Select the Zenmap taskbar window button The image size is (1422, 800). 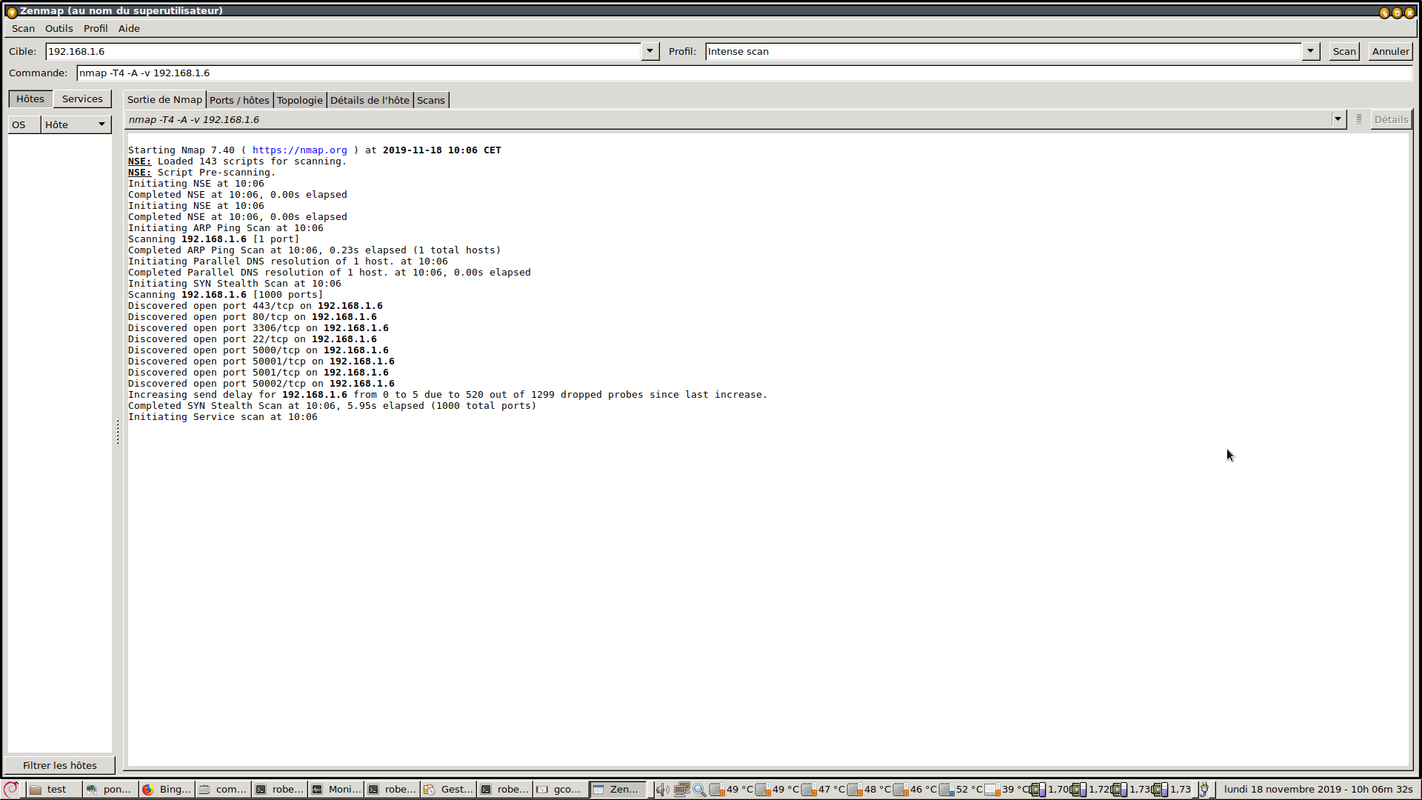tap(617, 789)
